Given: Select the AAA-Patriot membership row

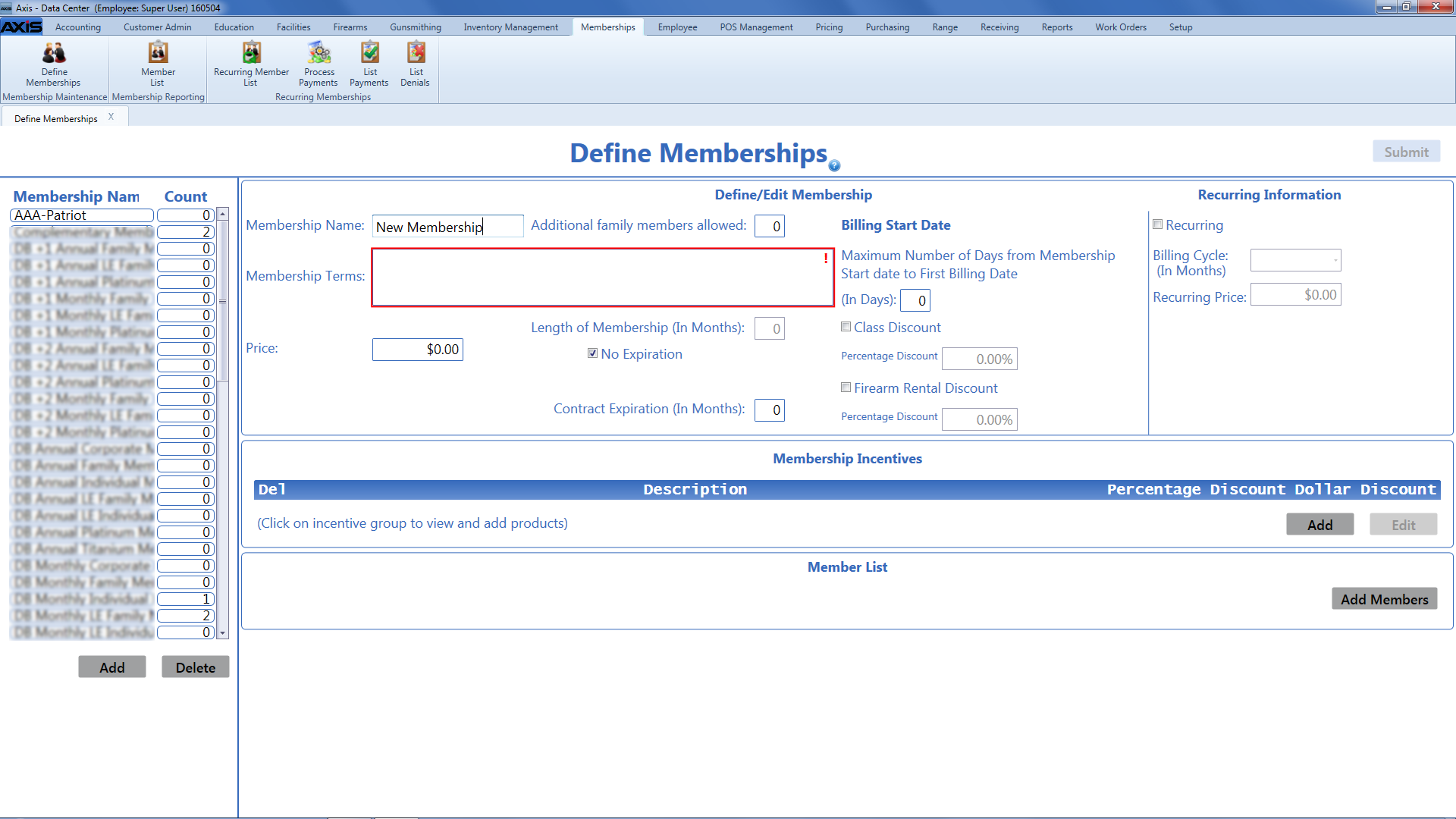Looking at the screenshot, I should [x=82, y=215].
